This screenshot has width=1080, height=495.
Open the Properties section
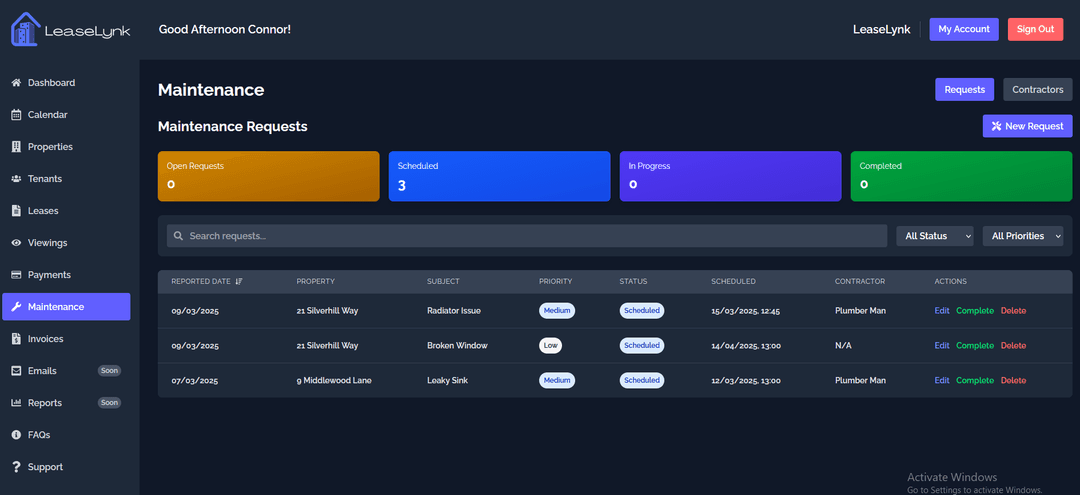point(66,147)
